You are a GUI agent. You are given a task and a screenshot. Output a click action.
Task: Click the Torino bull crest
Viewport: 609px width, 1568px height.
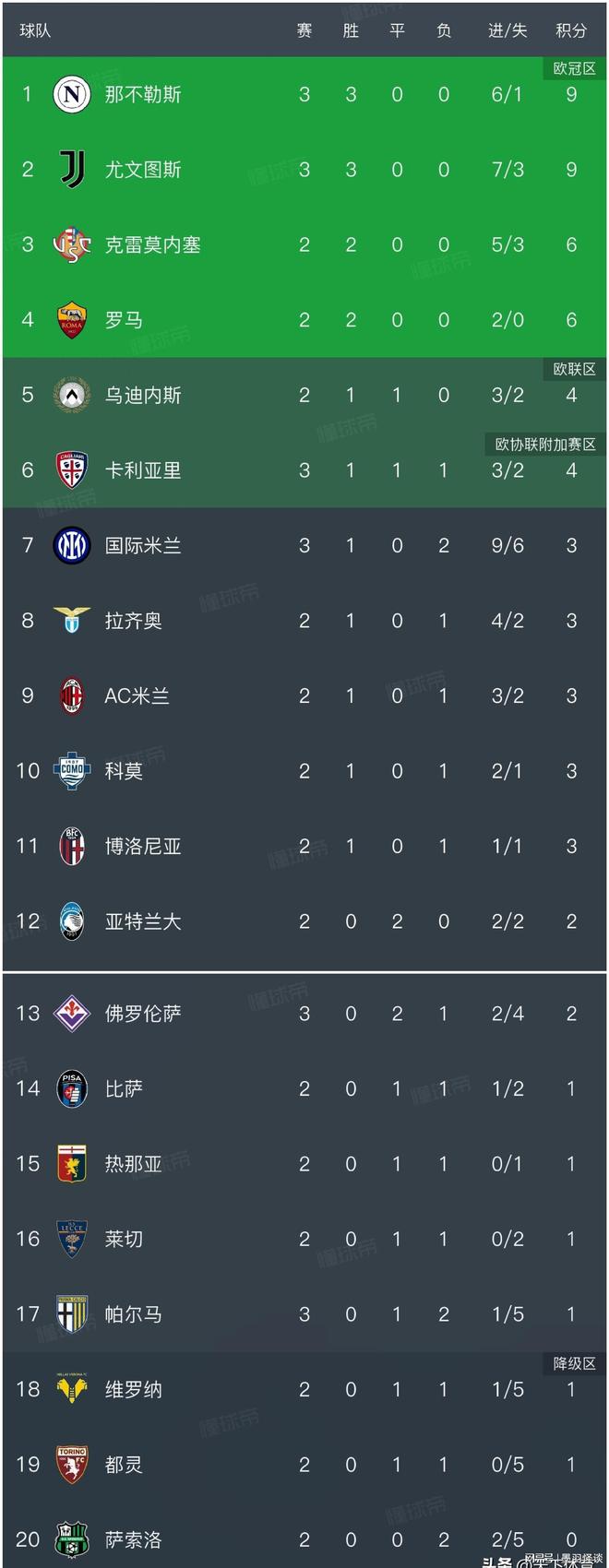coord(72,1465)
